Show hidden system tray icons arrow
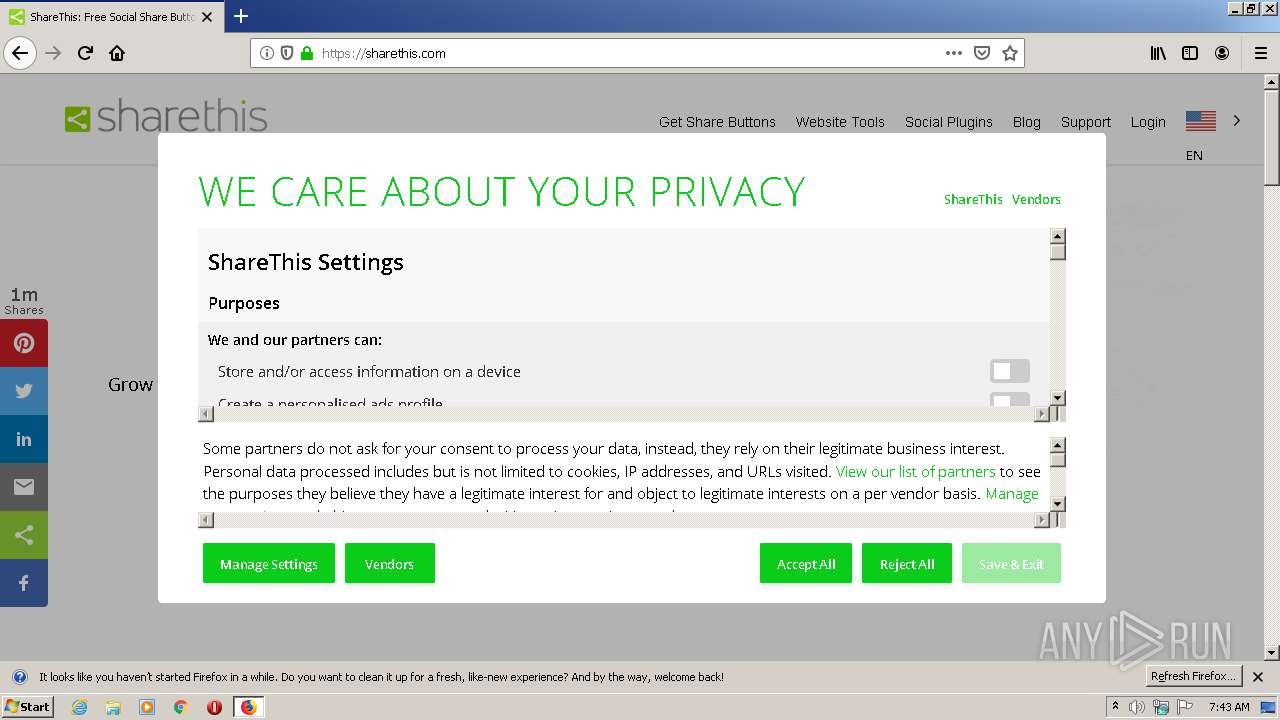Viewport: 1280px width, 720px height. (x=1115, y=707)
